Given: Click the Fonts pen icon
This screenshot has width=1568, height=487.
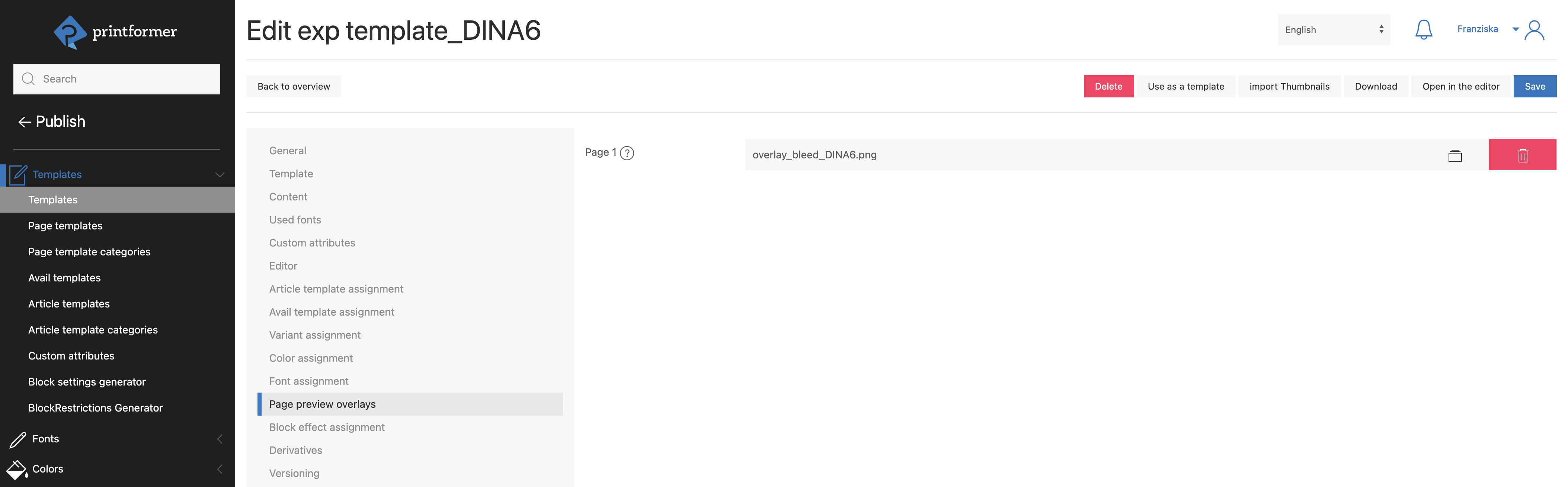Looking at the screenshot, I should (17, 439).
